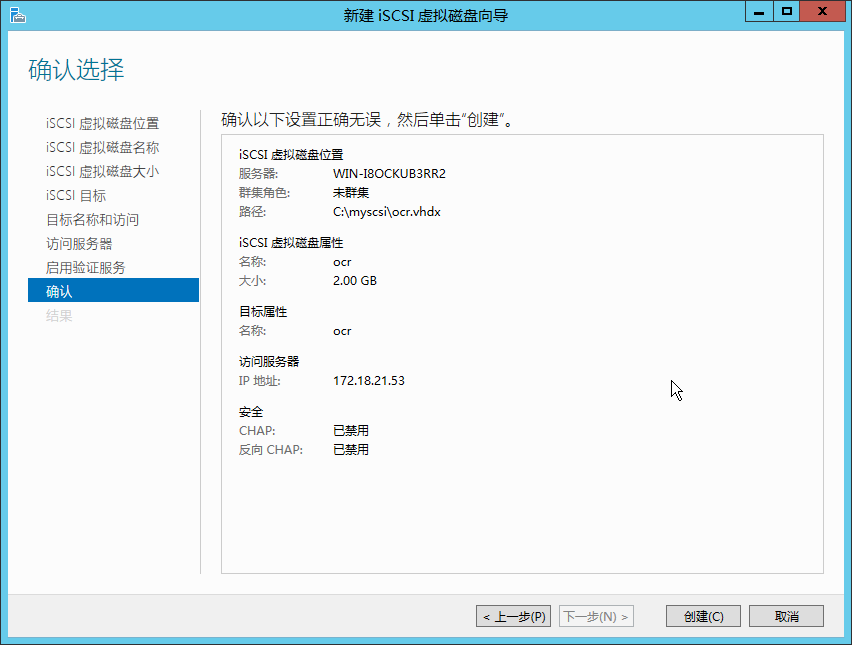
Task: Click the 安全 section heading
Action: tap(250, 411)
